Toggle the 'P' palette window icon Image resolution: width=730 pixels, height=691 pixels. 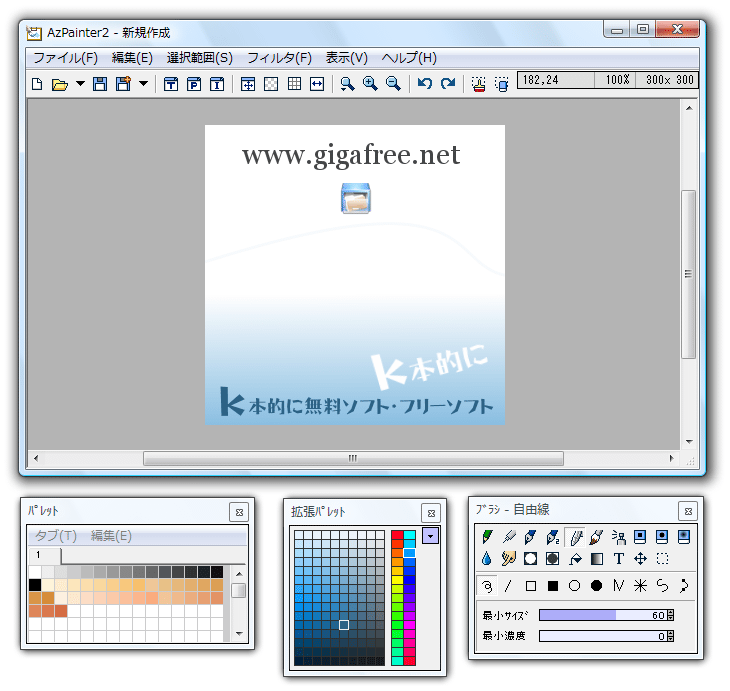[194, 84]
